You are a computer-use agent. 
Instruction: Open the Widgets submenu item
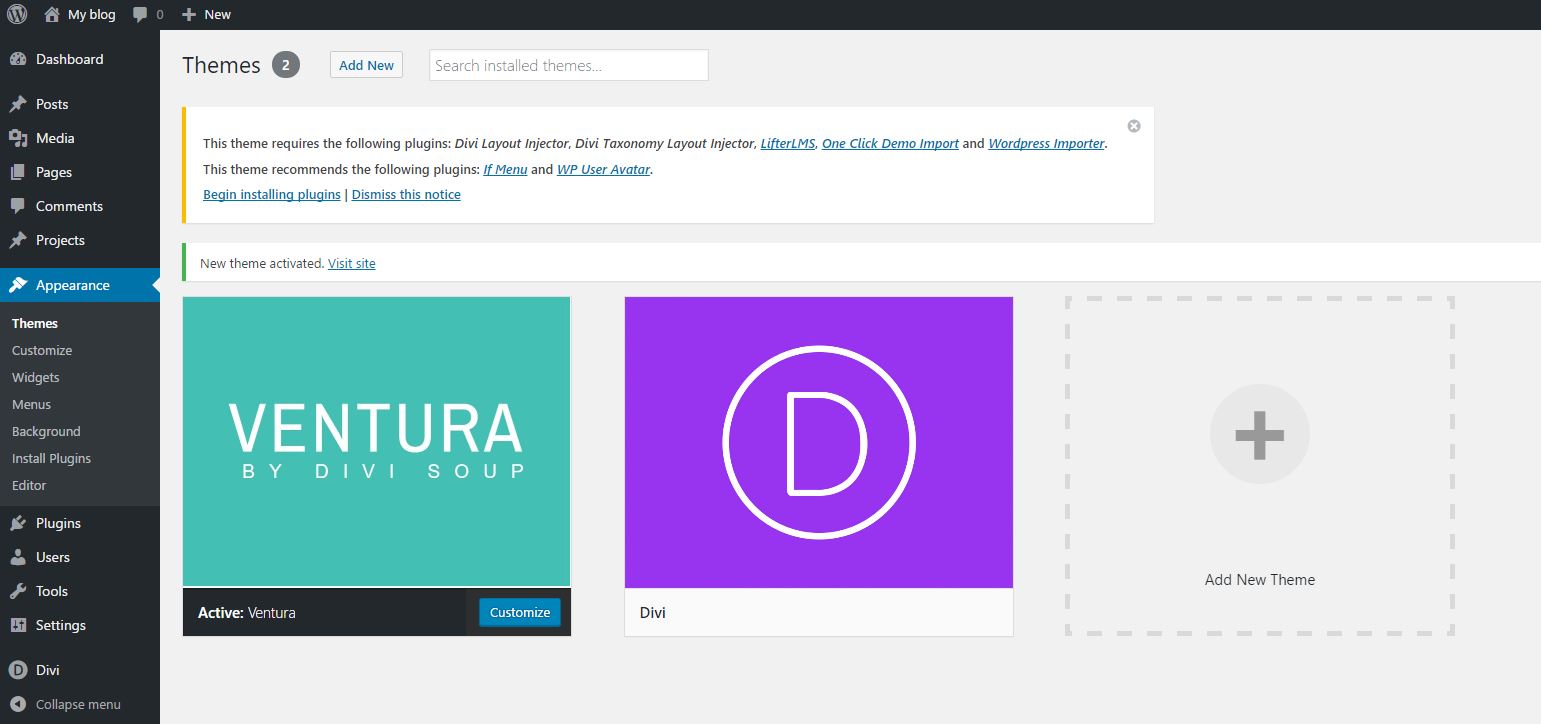(36, 377)
